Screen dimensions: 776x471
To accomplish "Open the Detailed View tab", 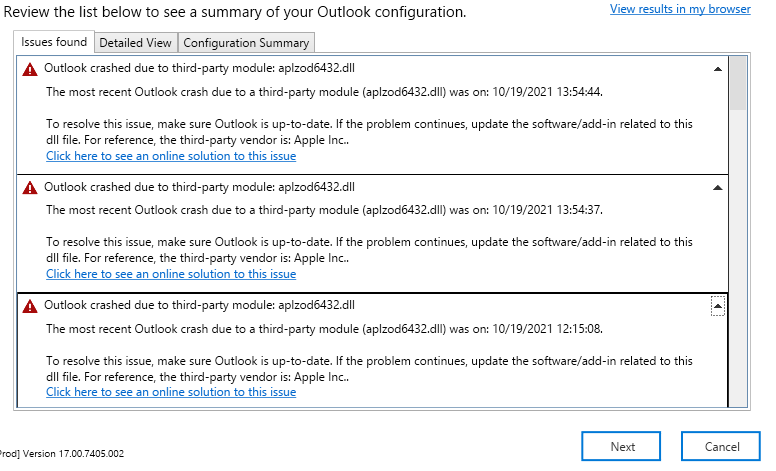I will (x=135, y=43).
